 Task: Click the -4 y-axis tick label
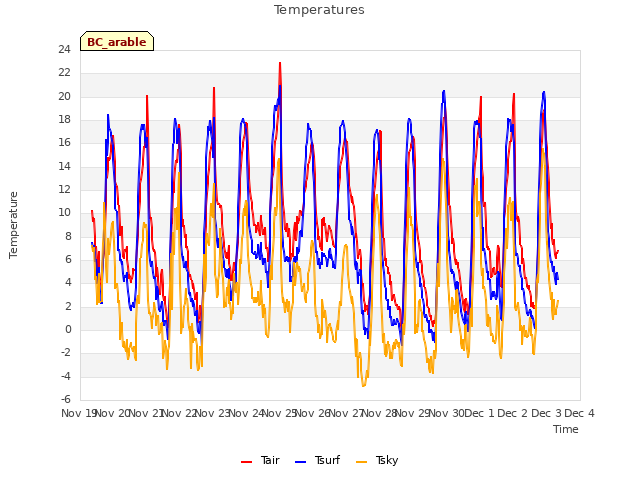pos(66,376)
